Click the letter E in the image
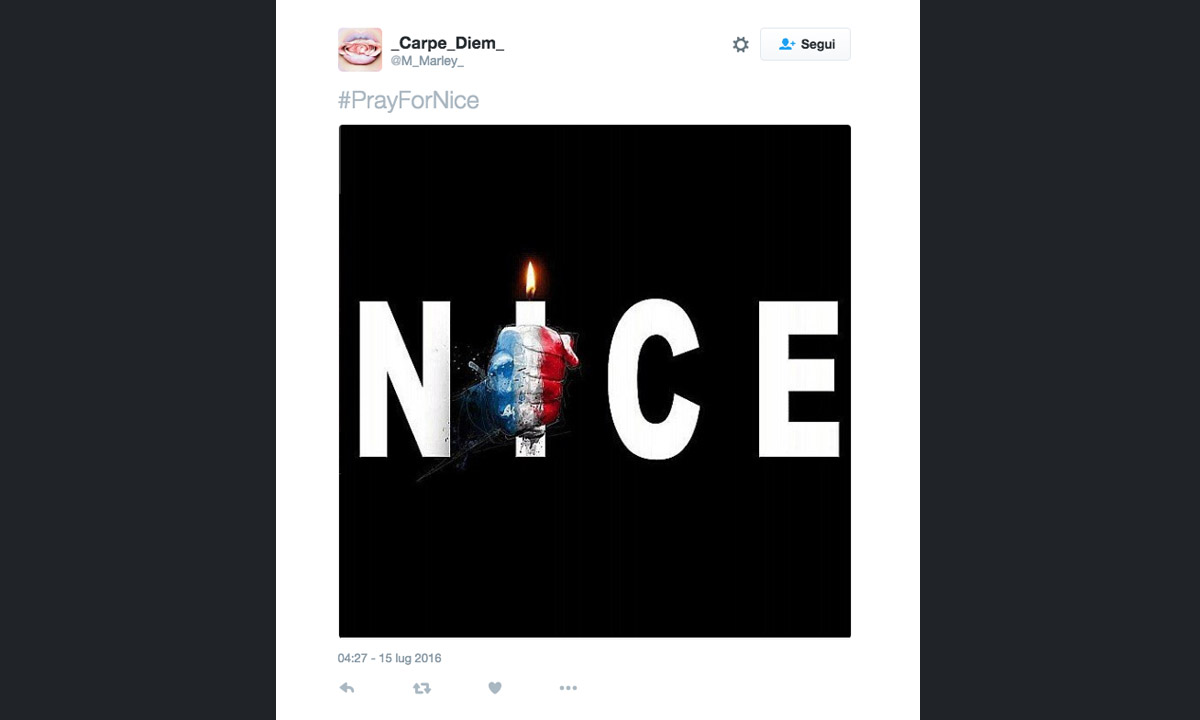The width and height of the screenshot is (1200, 720). tap(797, 378)
